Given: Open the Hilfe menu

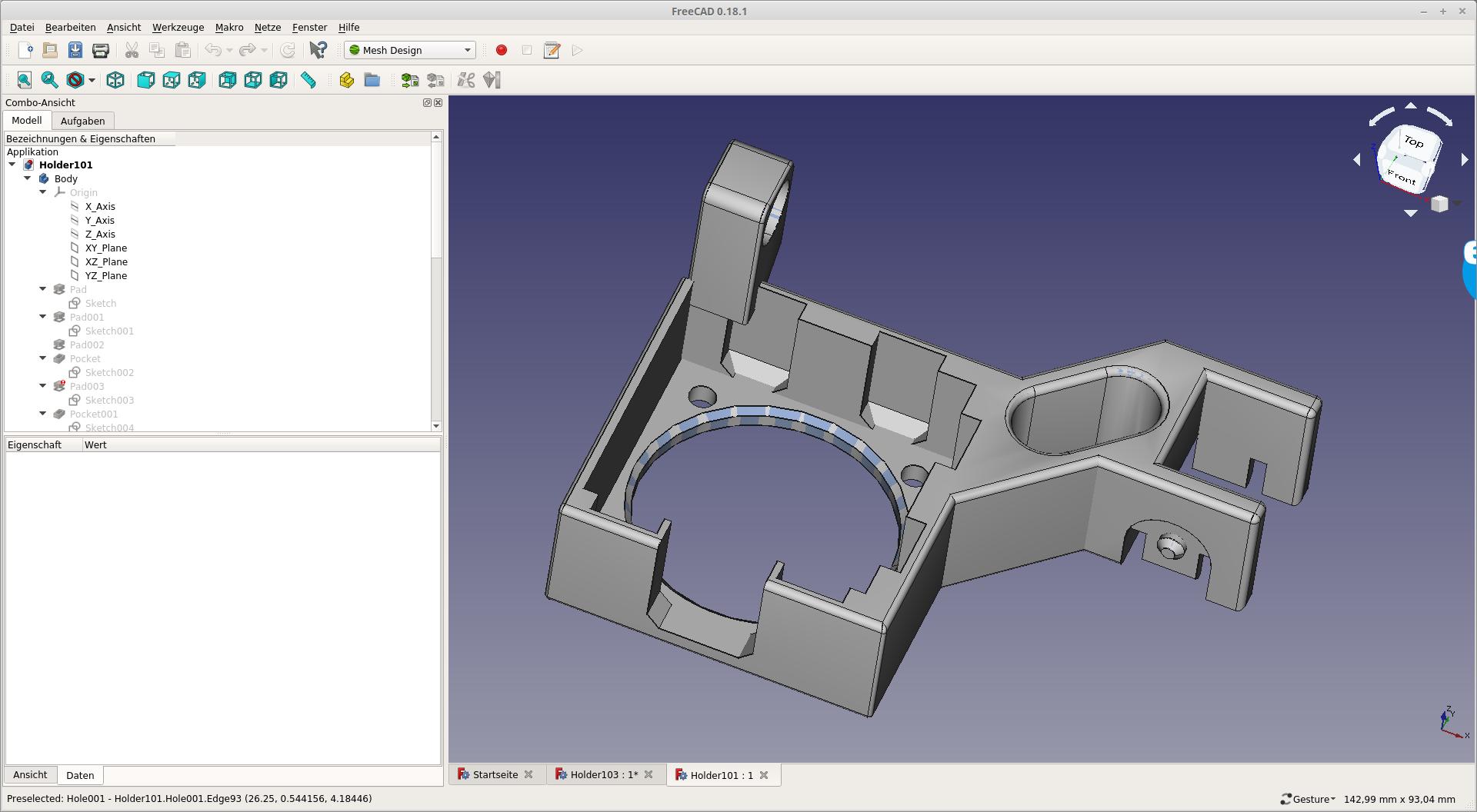Looking at the screenshot, I should tap(348, 27).
